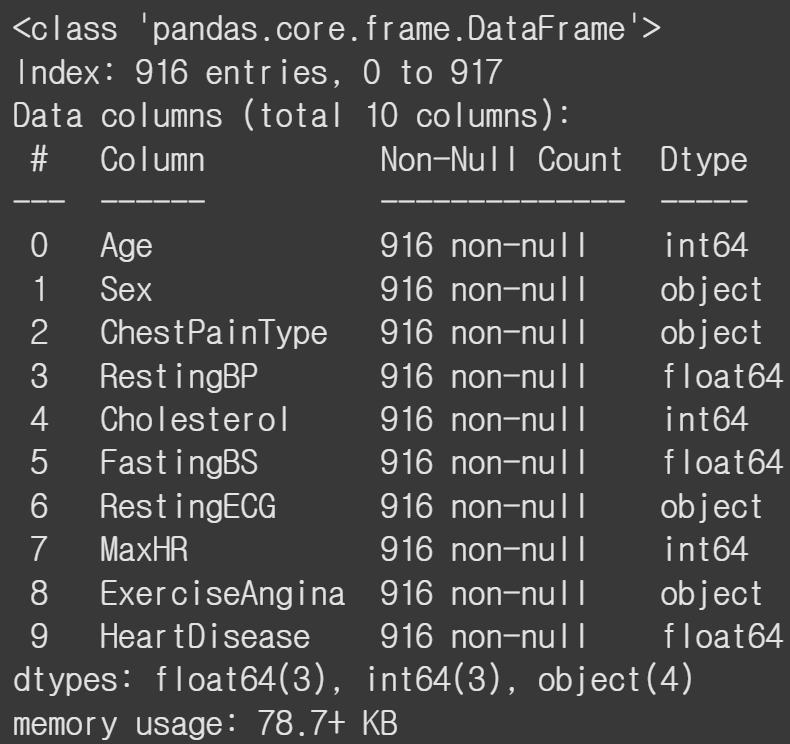Click the float64 dtype in HeartDisease row
The width and height of the screenshot is (790, 744).
click(x=723, y=636)
